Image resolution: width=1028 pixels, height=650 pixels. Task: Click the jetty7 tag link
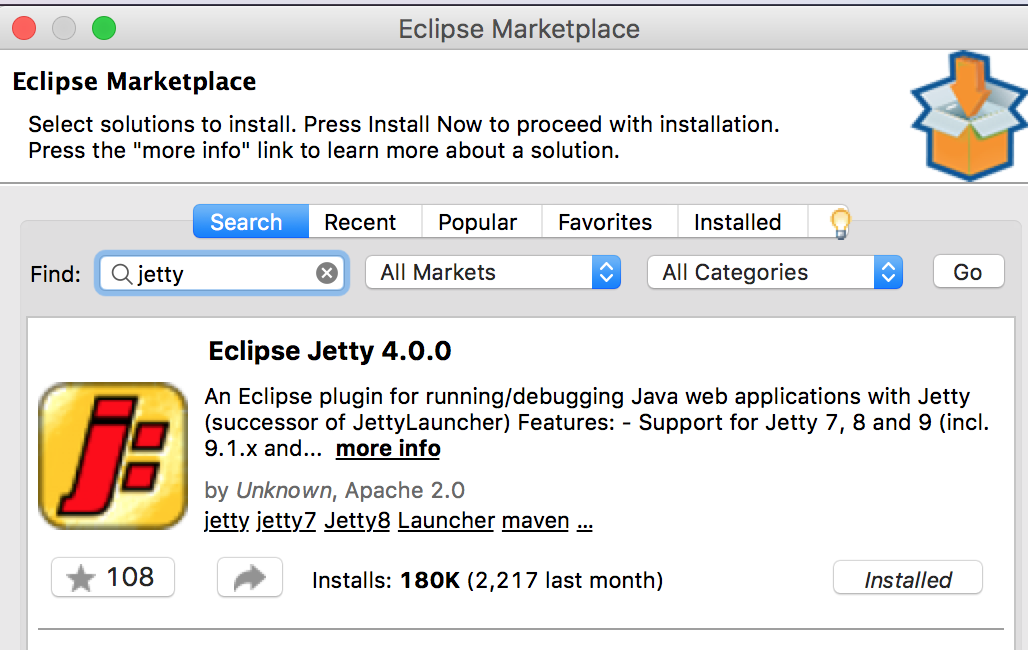click(x=286, y=521)
